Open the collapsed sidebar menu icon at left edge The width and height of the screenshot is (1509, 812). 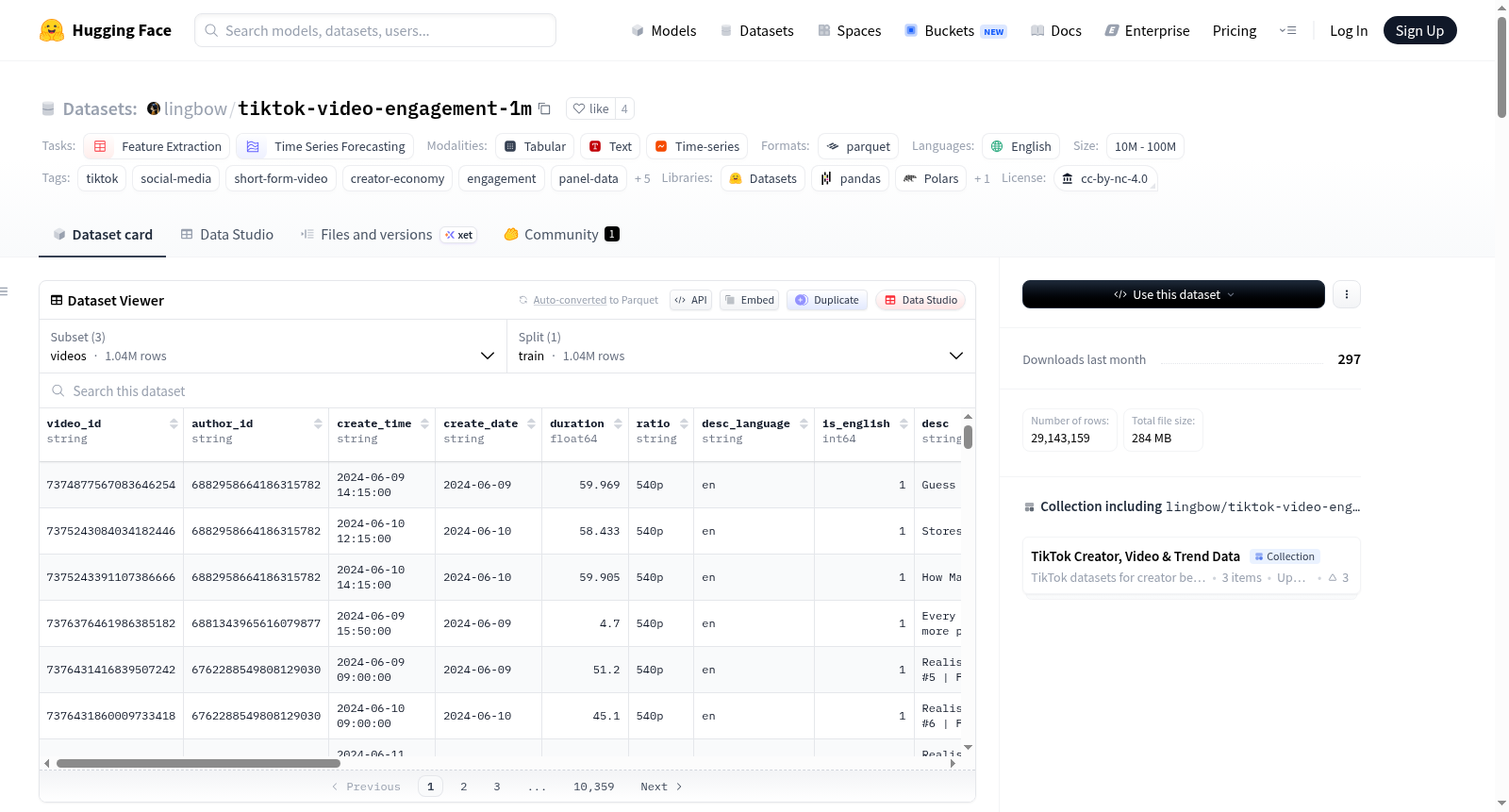(5, 291)
